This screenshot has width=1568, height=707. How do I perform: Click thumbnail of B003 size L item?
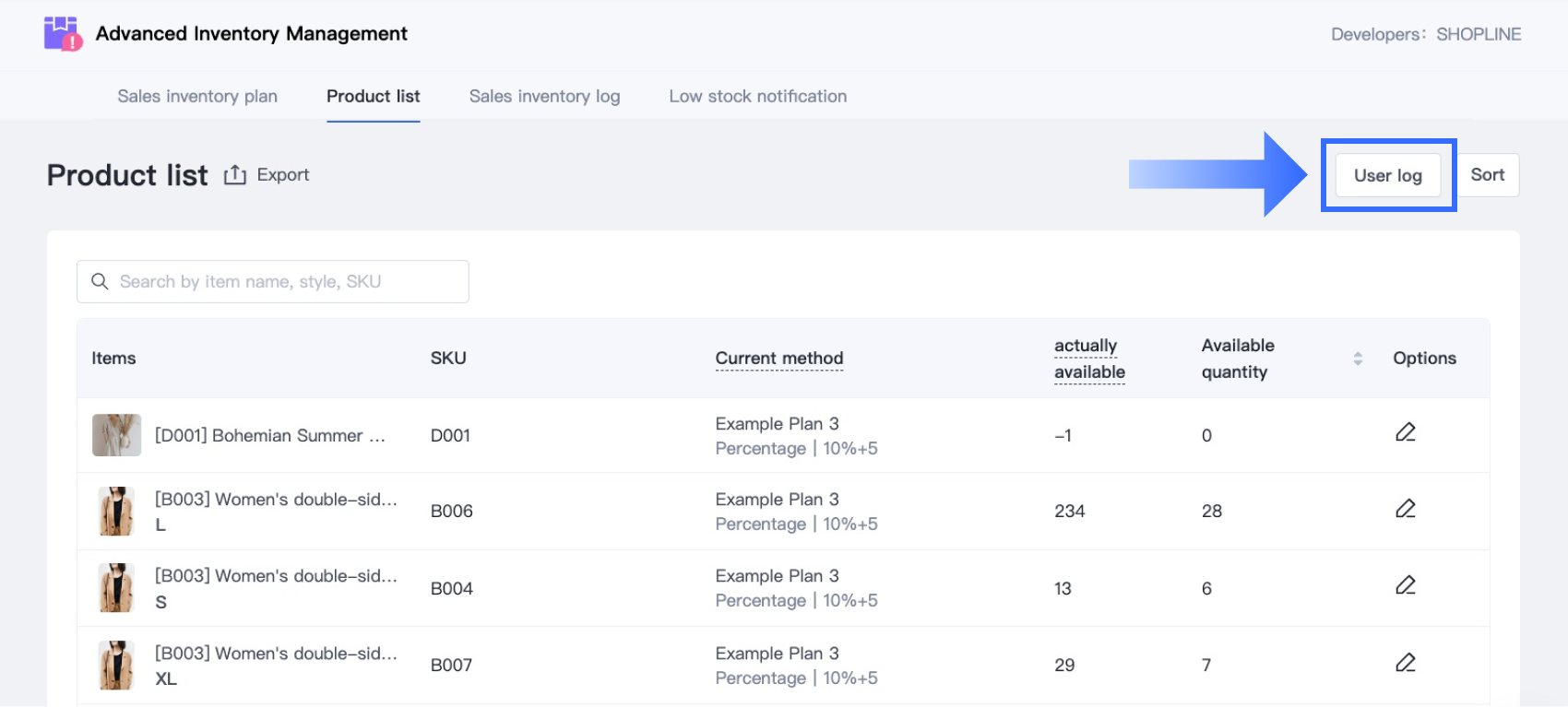[x=116, y=512]
